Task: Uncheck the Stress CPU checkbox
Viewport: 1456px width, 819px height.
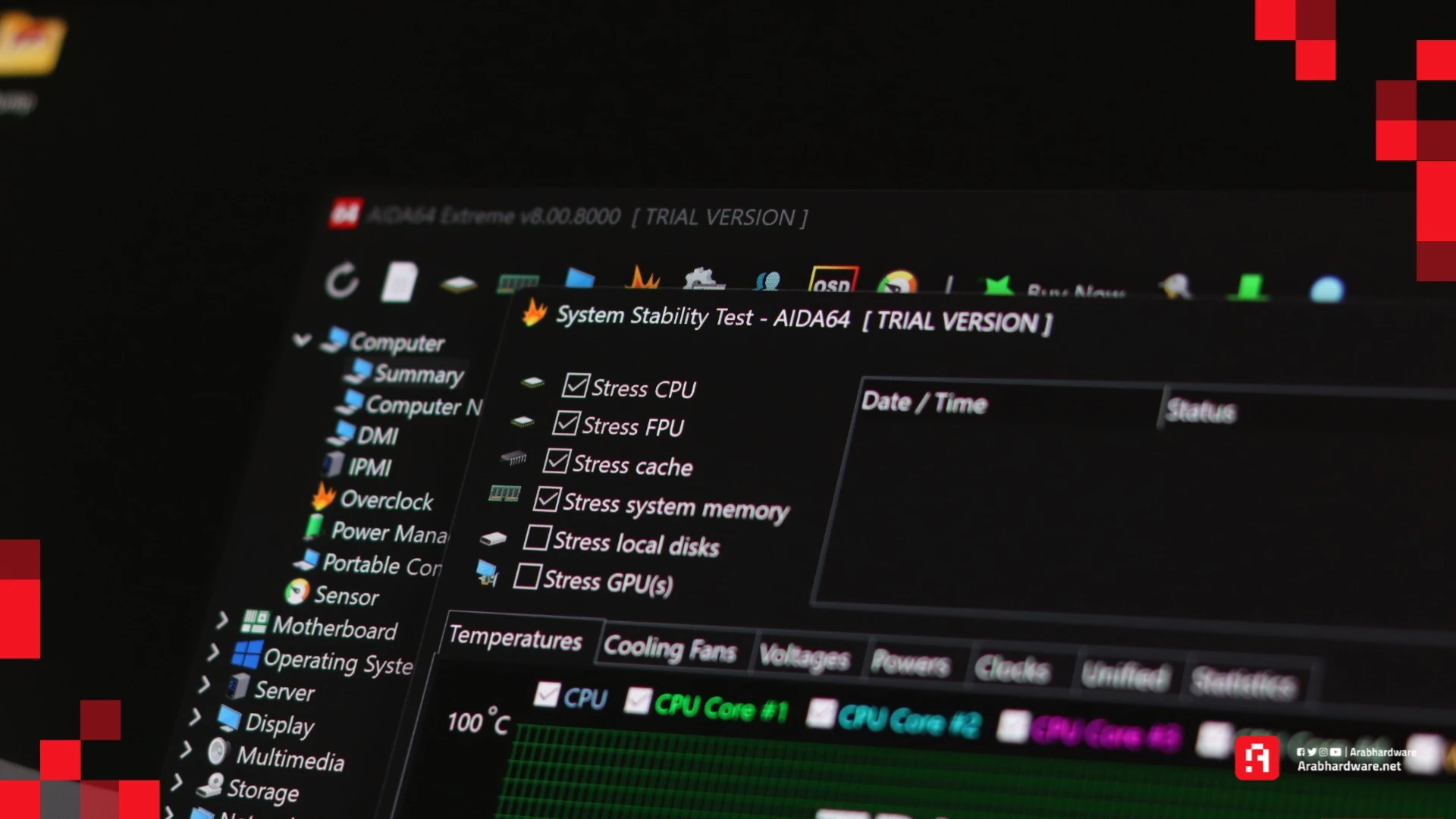Action: (576, 386)
